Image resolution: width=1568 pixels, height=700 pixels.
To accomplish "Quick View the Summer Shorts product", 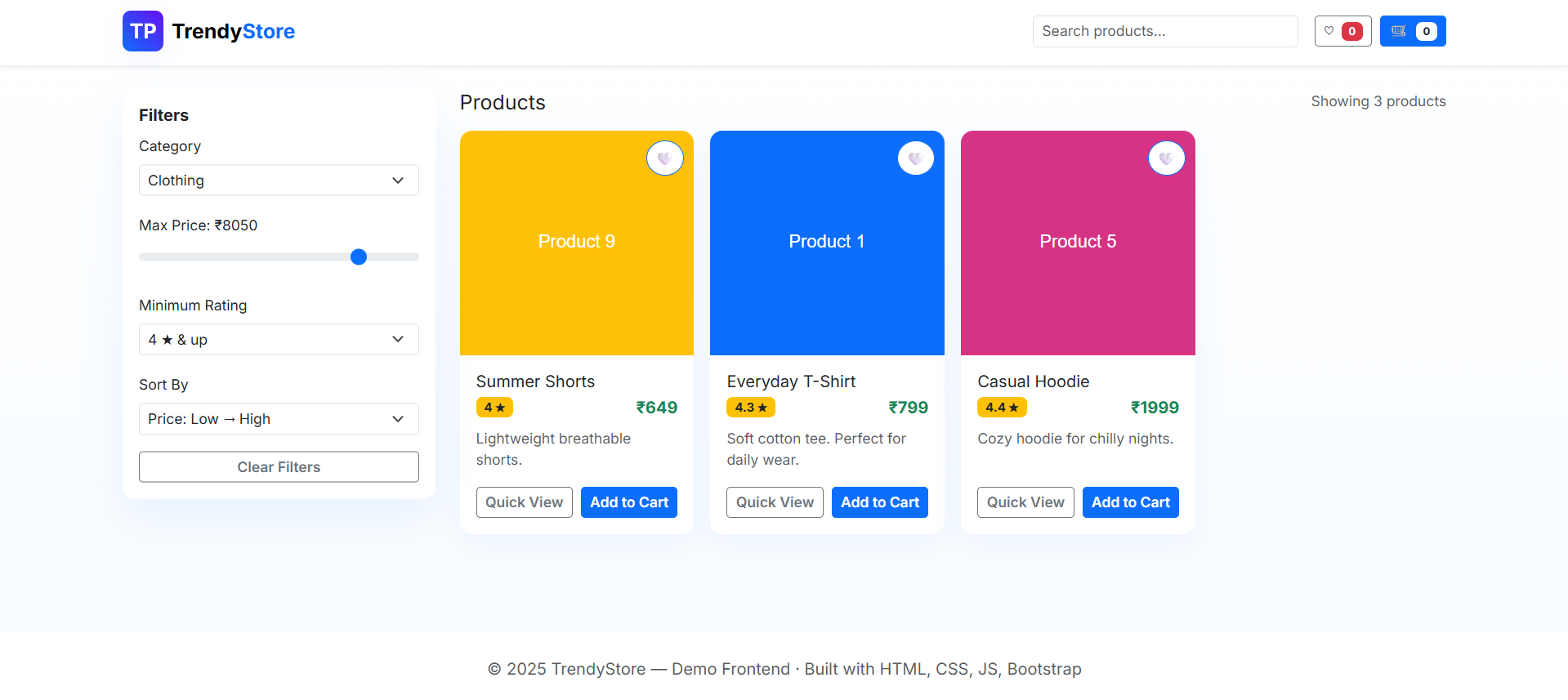I will click(524, 502).
